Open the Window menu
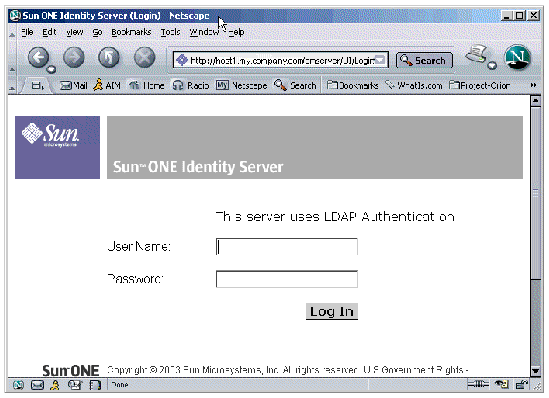The width and height of the screenshot is (549, 398). (x=204, y=32)
